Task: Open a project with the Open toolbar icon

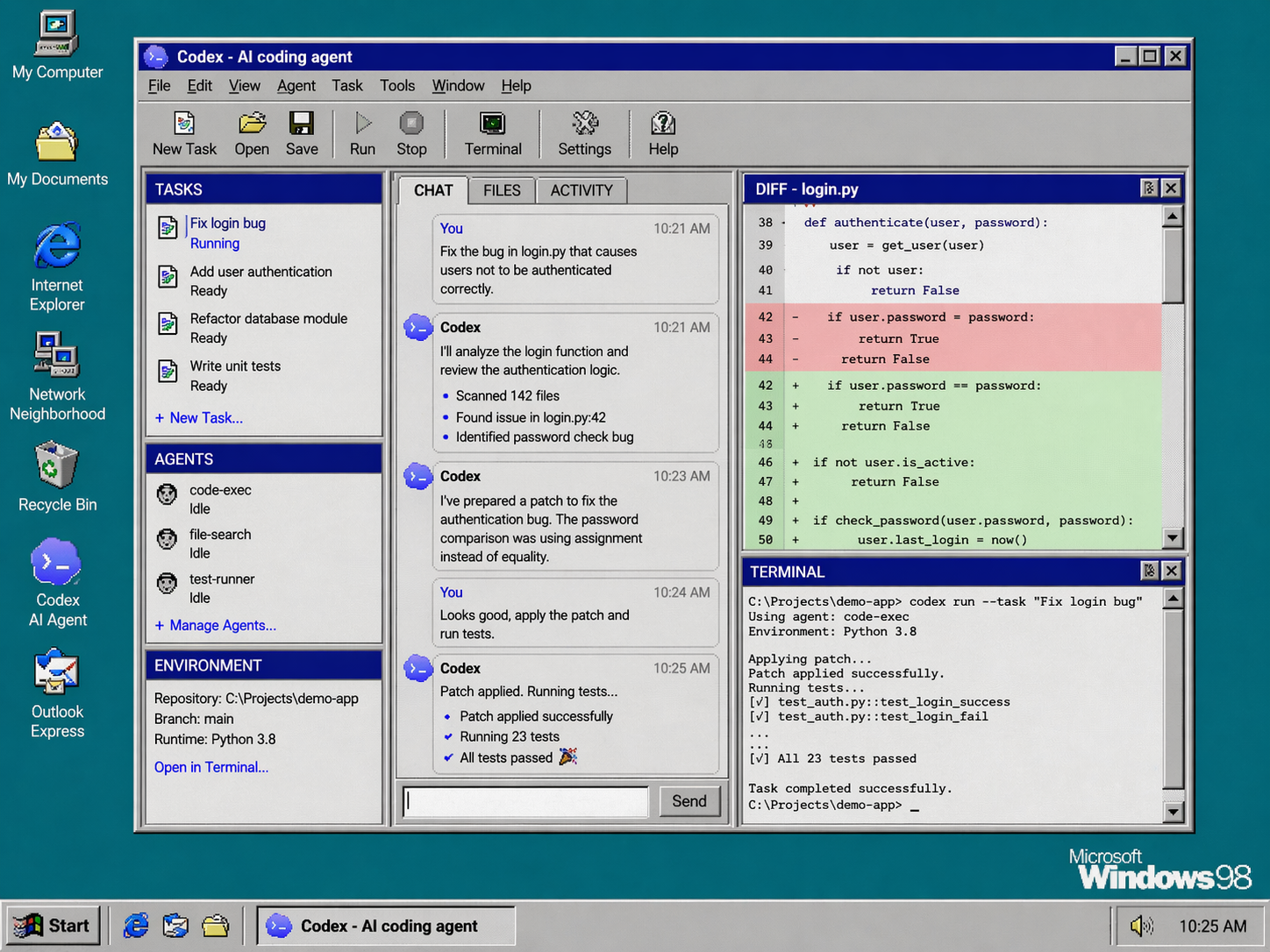Action: (252, 134)
